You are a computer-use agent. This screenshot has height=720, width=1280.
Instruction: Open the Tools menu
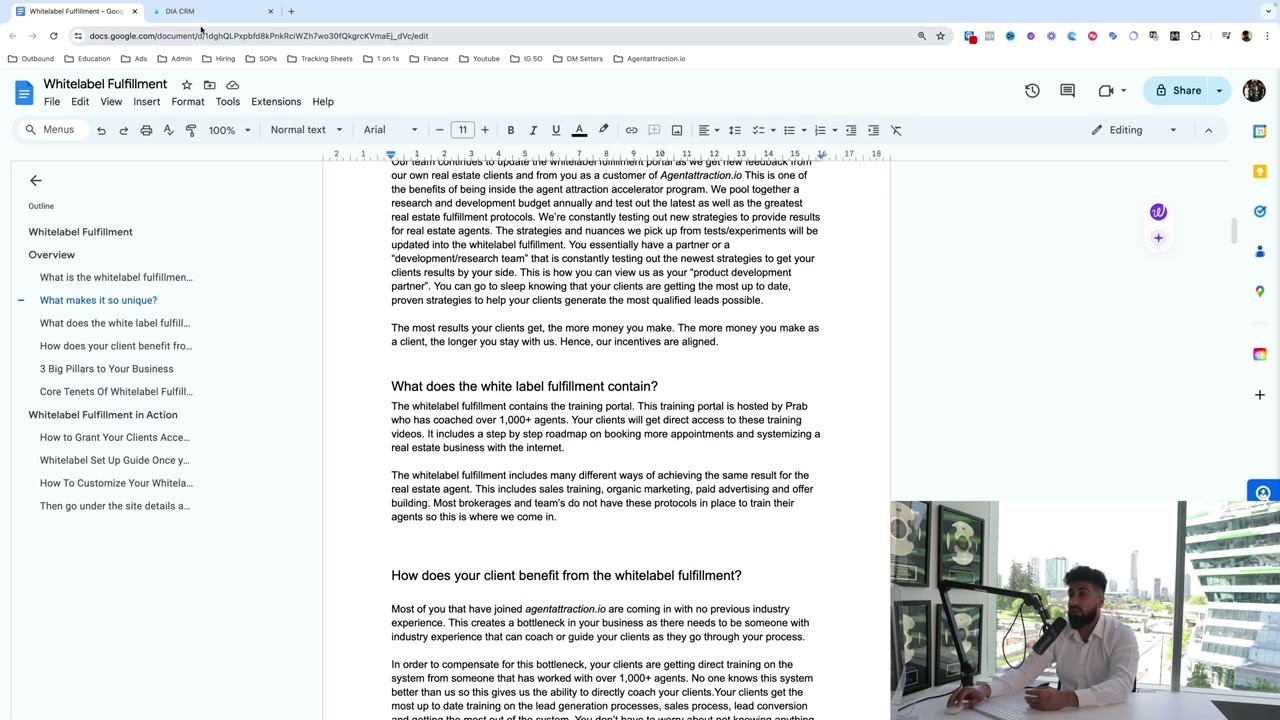(227, 101)
